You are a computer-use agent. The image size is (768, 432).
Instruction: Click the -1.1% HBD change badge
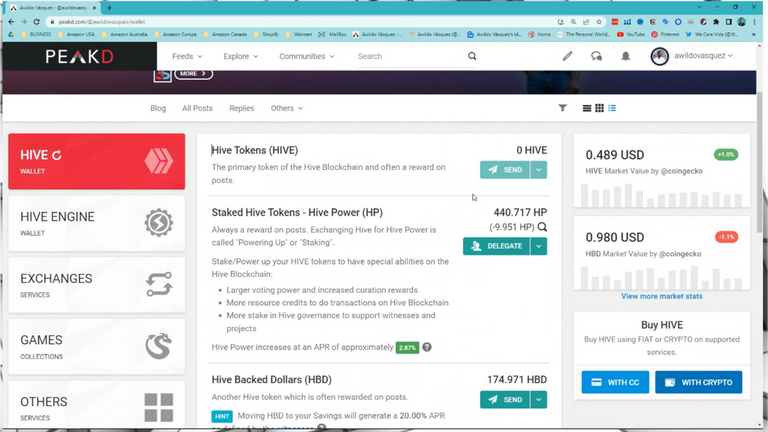pos(726,237)
